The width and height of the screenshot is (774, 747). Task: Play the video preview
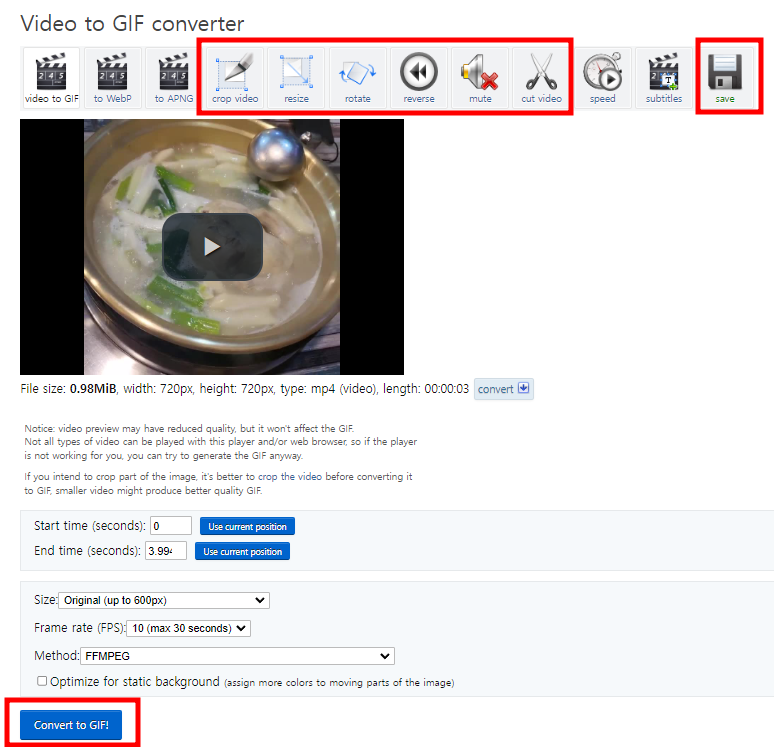click(x=212, y=246)
